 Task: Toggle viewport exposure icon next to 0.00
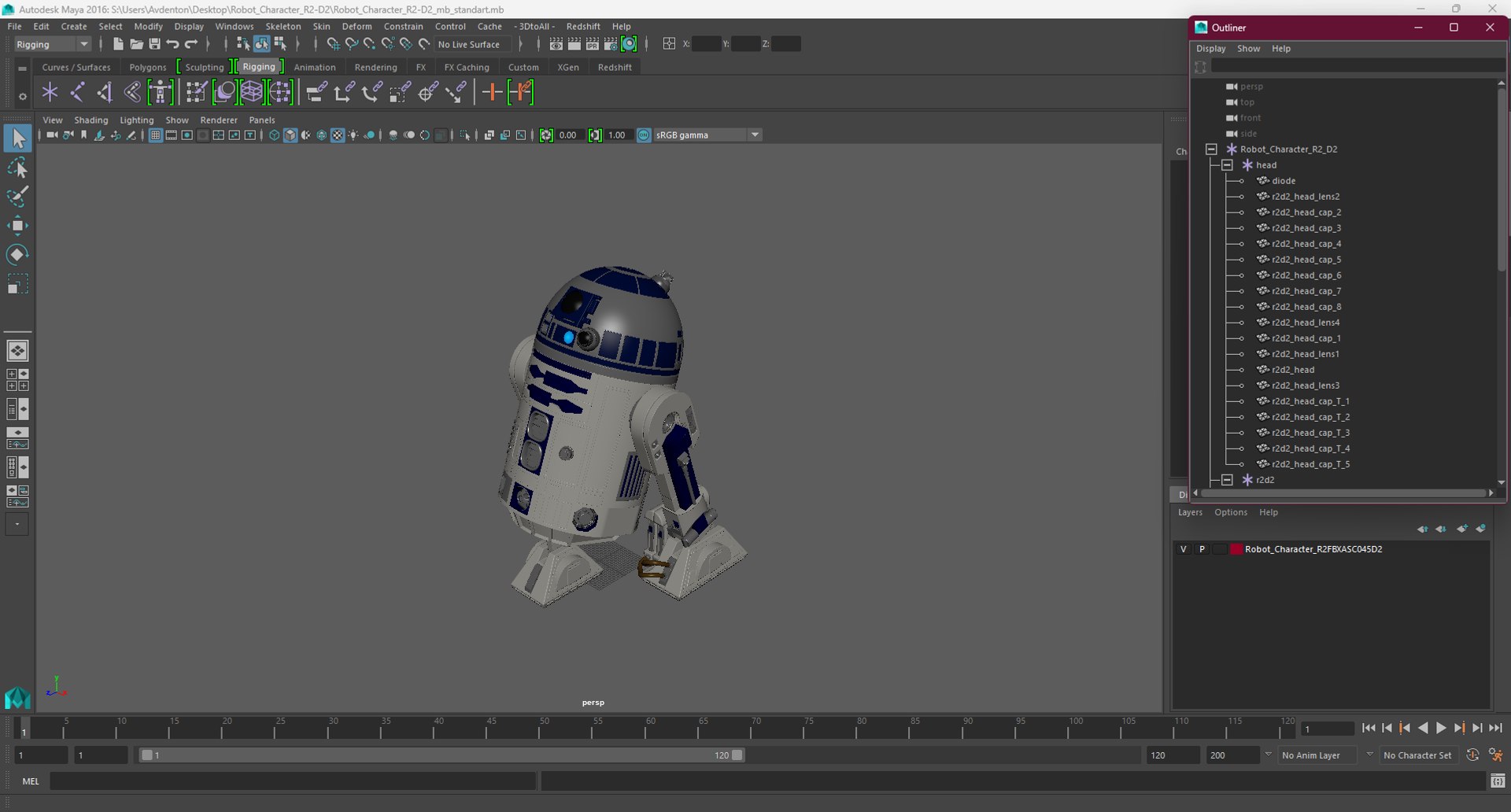[546, 135]
